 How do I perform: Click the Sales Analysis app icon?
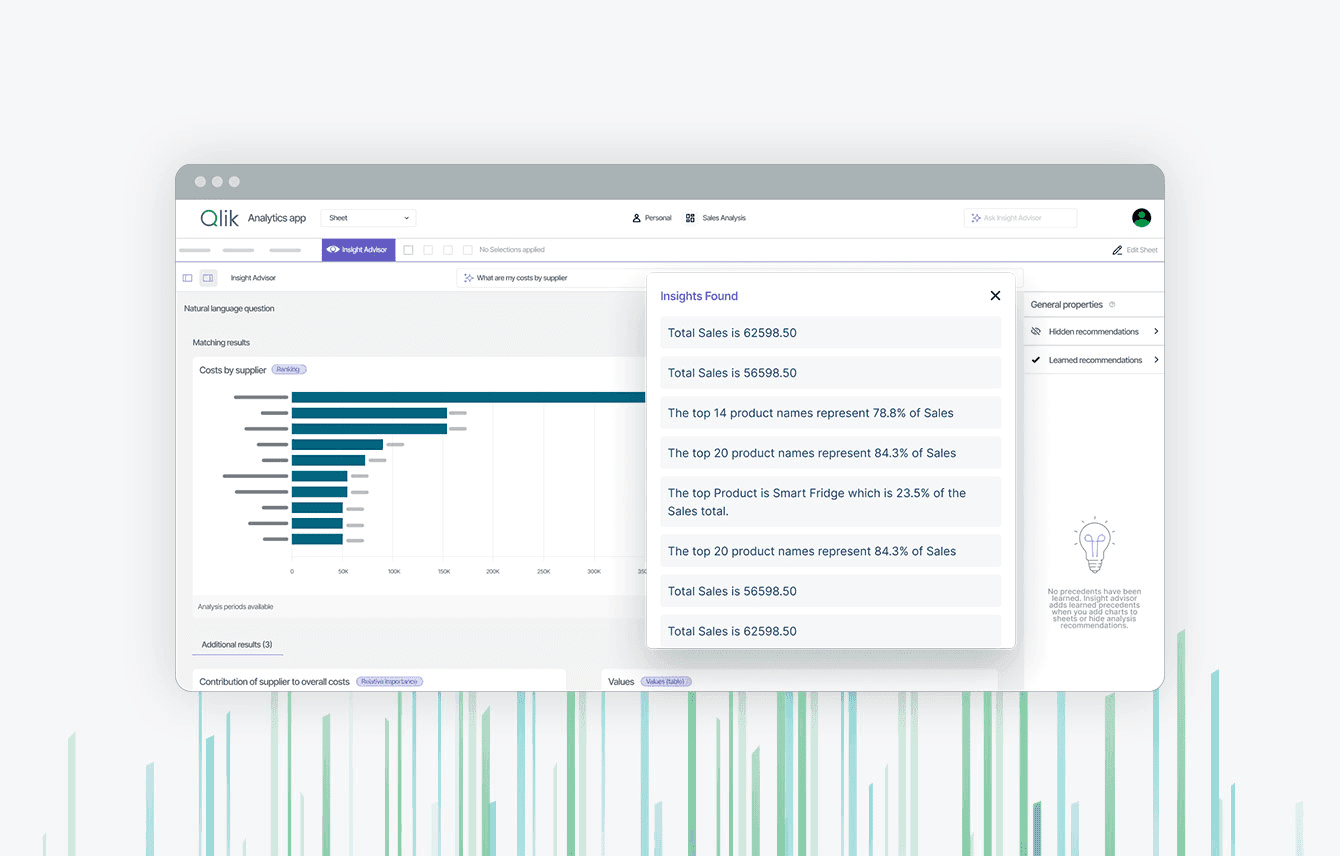click(x=689, y=217)
